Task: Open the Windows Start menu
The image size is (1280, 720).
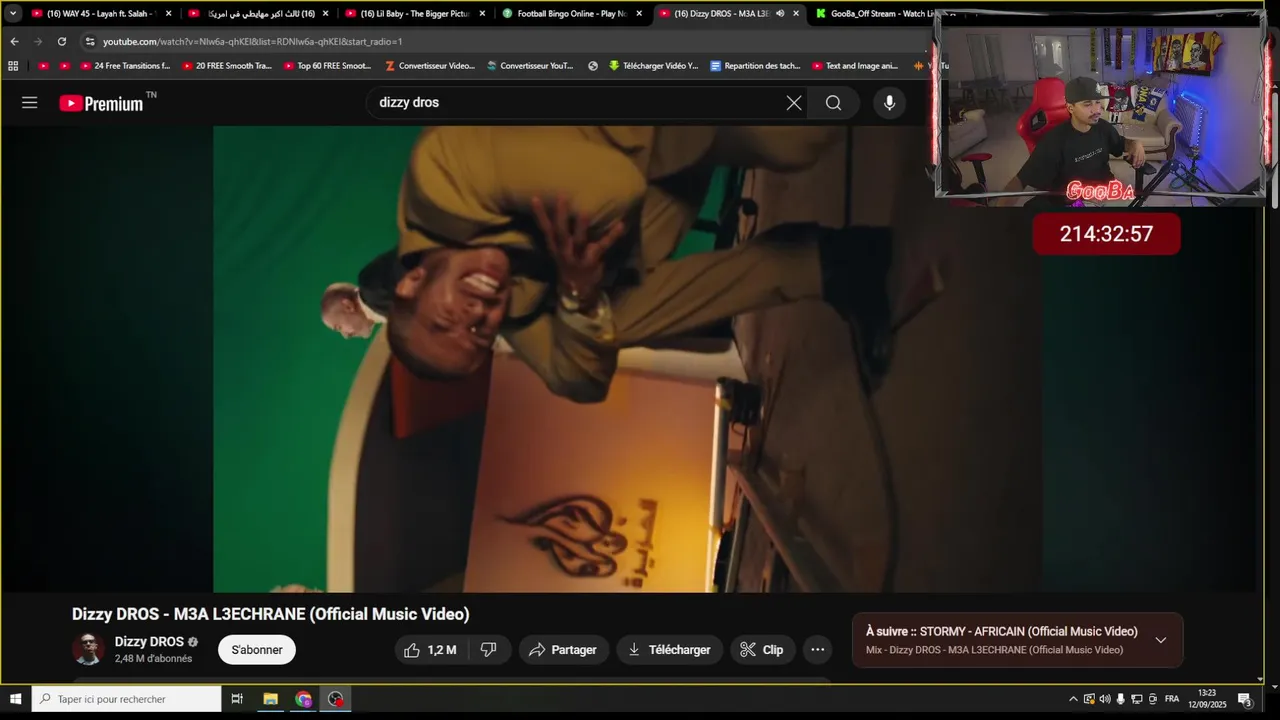Action: coord(15,699)
